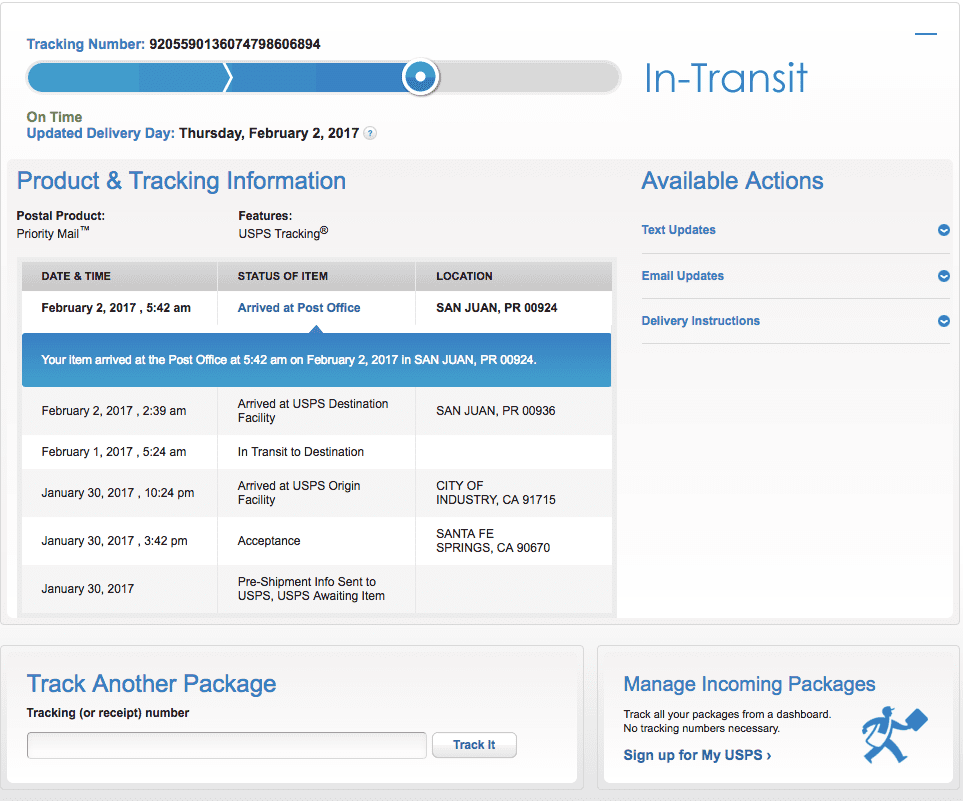Viewport: 963px width, 801px height.
Task: Click the Updated Delivery Day date text
Action: point(269,133)
